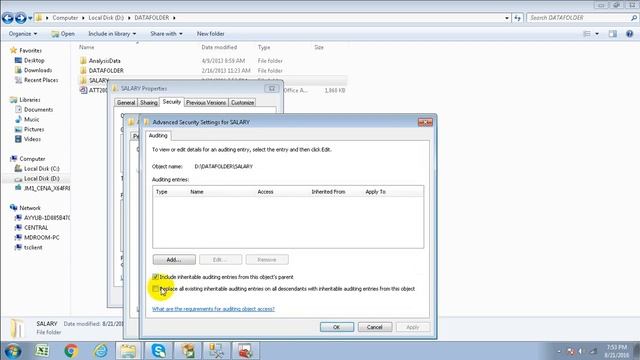Switch to Previous Versions tab
Image resolution: width=640 pixels, height=360 pixels.
pos(206,103)
